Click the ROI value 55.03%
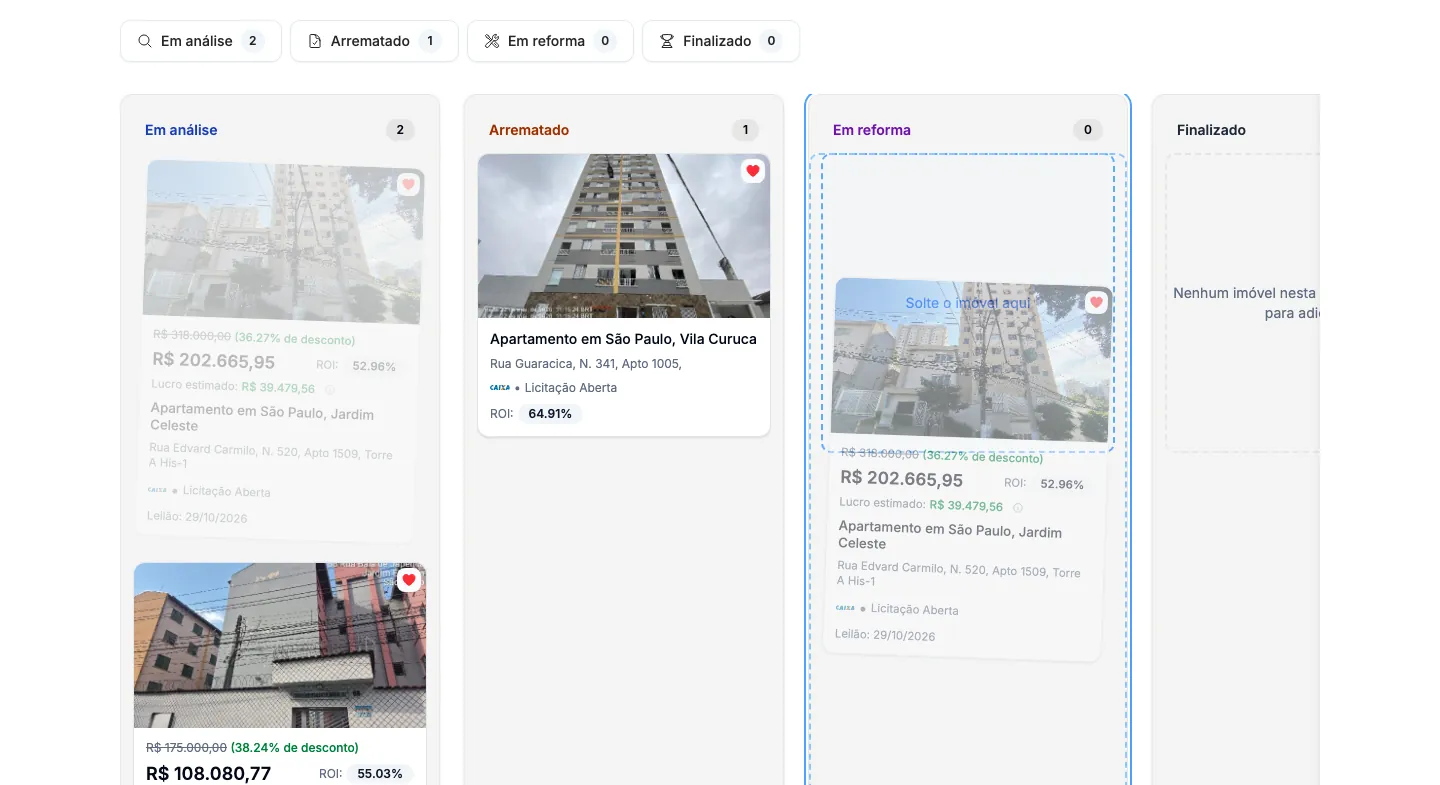Screen dimensions: 1440x785 coord(380,774)
